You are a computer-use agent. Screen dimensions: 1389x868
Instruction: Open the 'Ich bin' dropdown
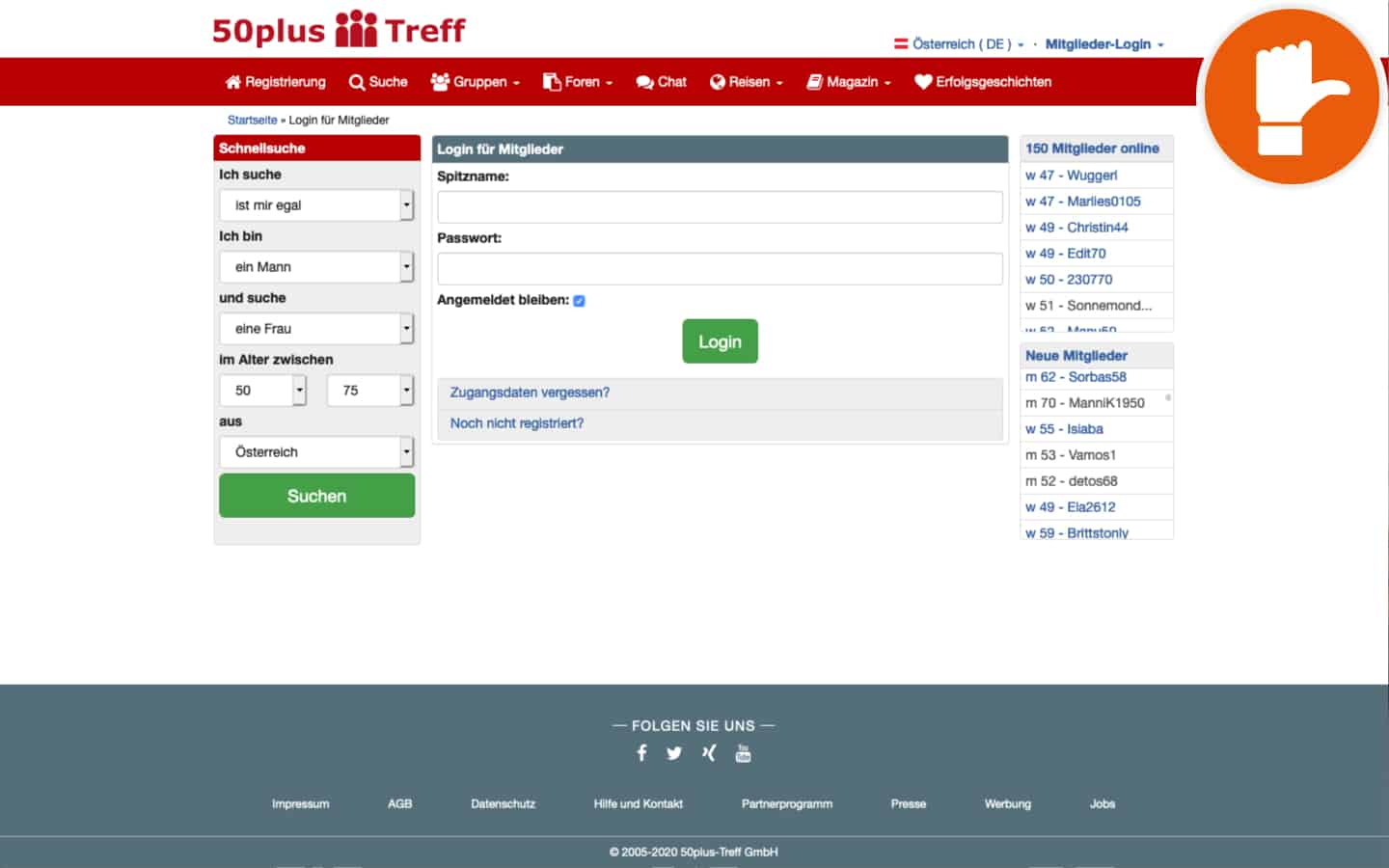[x=316, y=267]
